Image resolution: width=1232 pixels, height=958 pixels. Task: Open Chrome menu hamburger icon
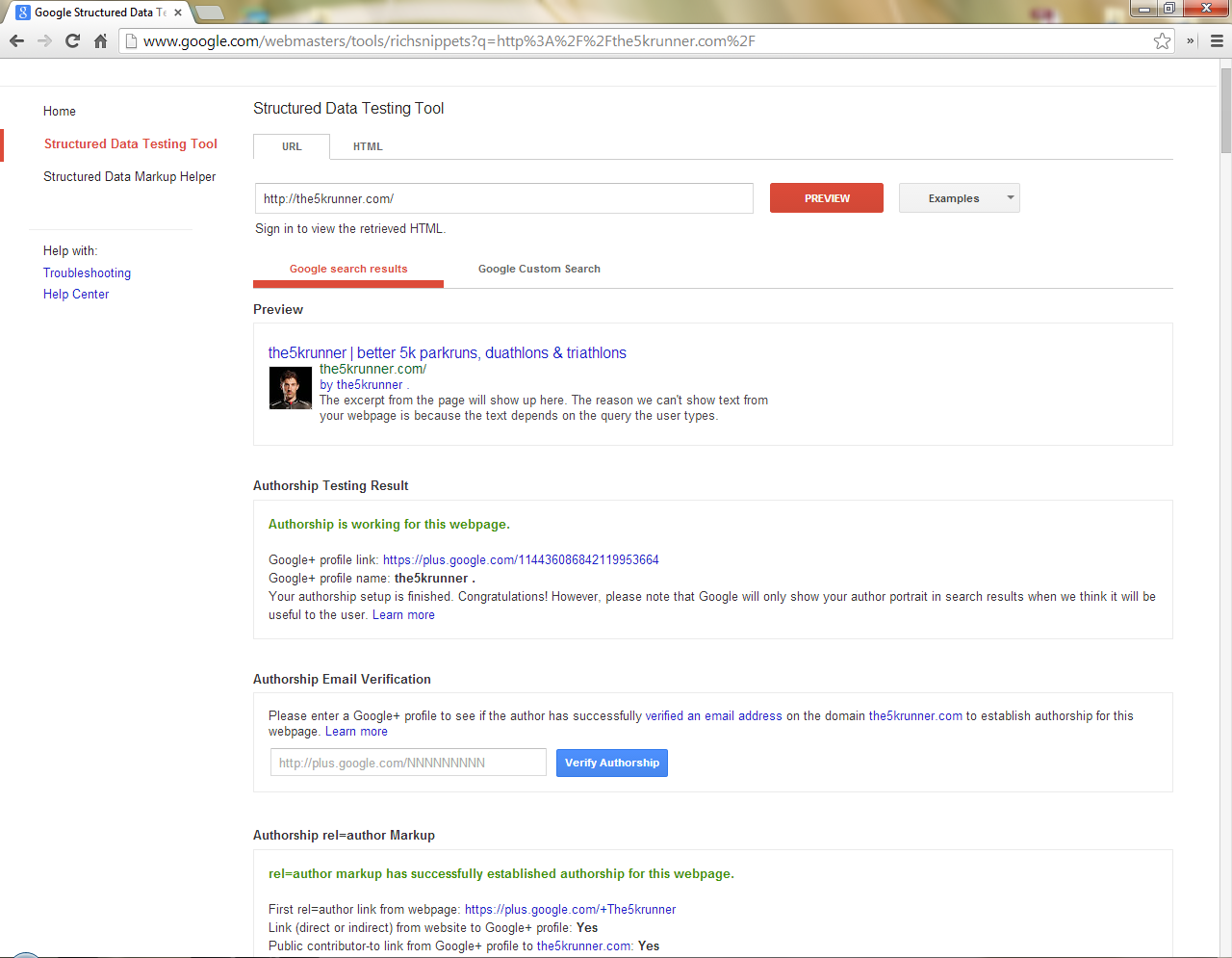1217,41
